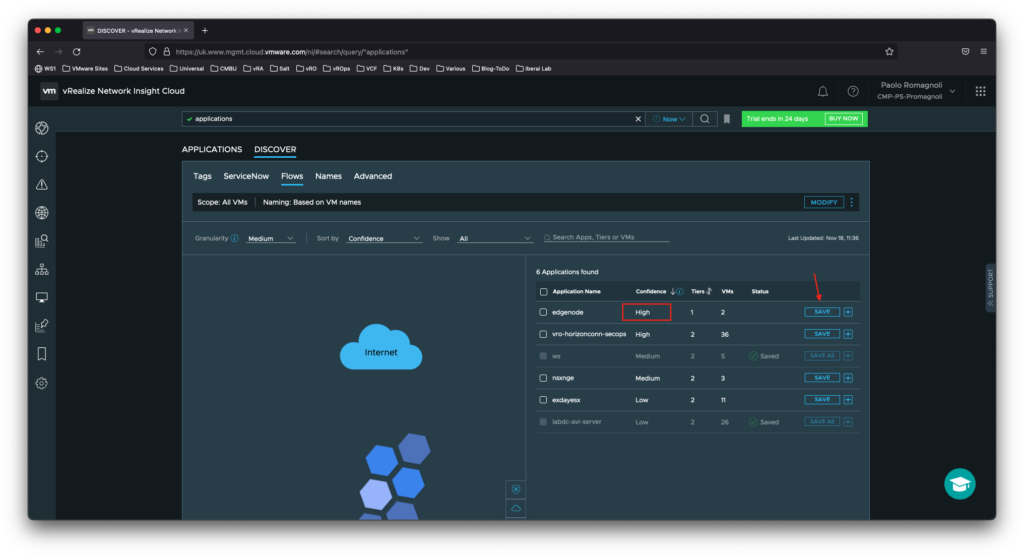Save the edgenode application
The height and width of the screenshot is (557, 1024).
(822, 312)
